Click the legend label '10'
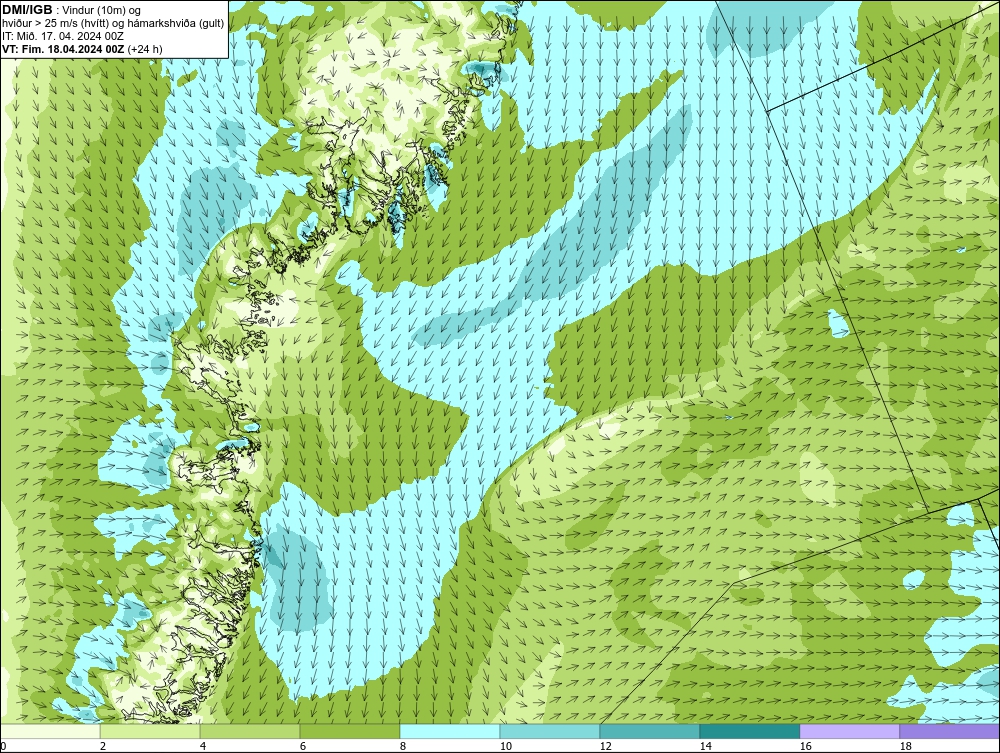 coord(506,746)
